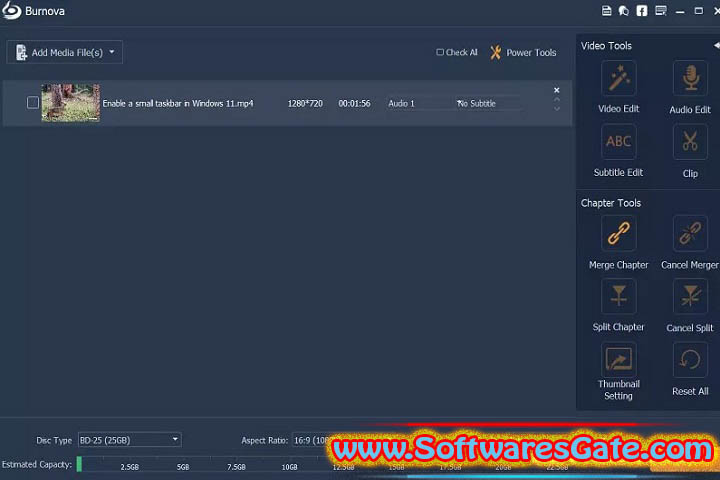
Task: Click Add Media File(s) button
Action: [65, 52]
